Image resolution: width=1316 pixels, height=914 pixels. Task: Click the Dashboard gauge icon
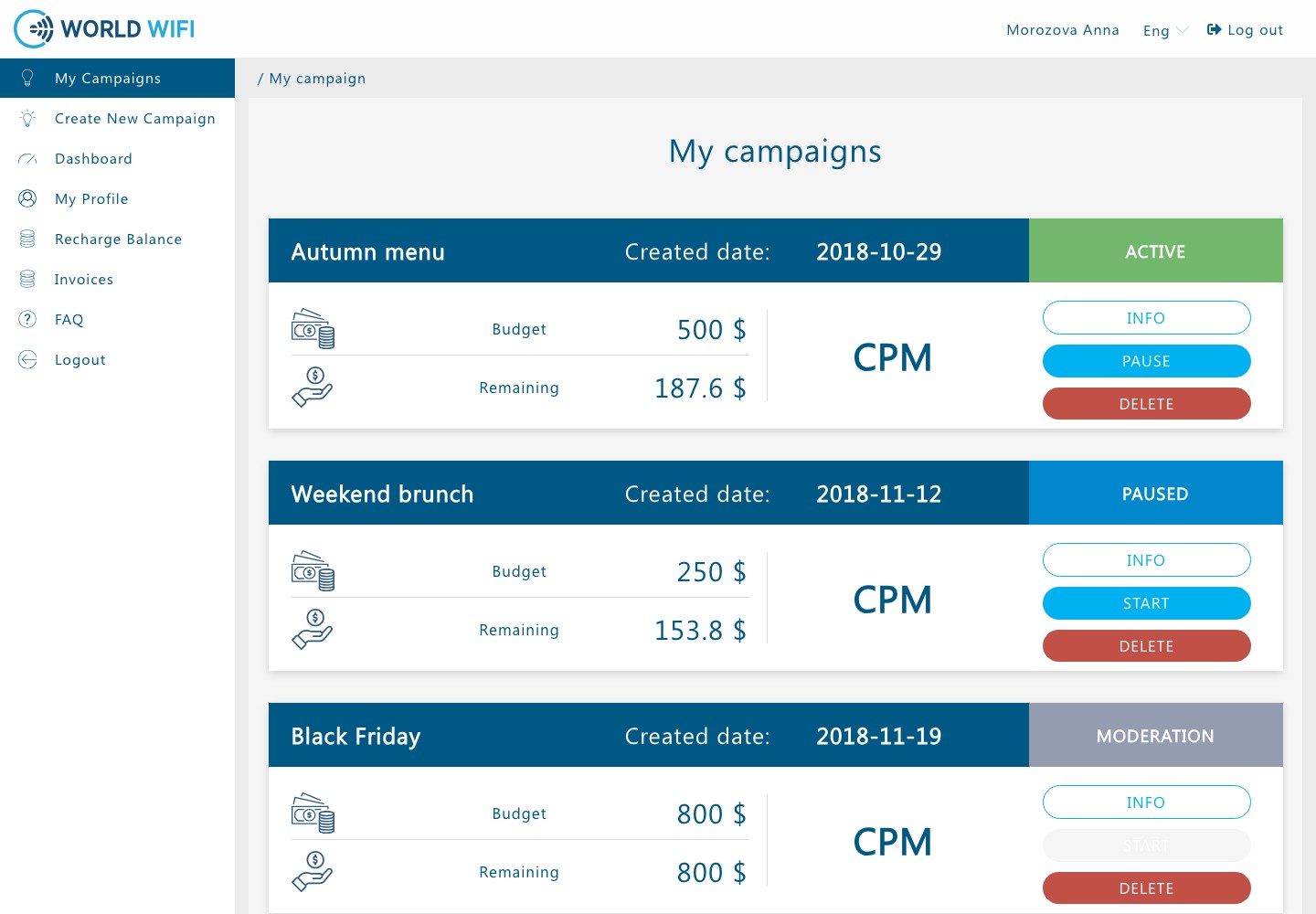coord(27,159)
